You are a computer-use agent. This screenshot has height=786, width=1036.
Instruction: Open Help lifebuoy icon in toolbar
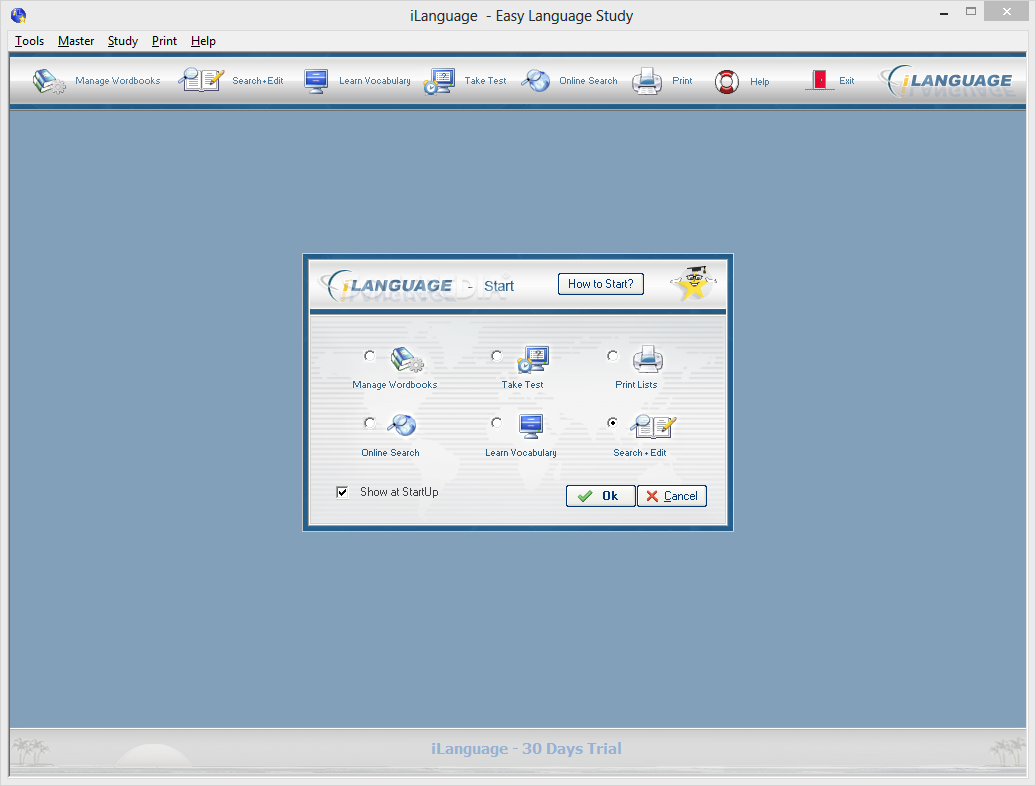pyautogui.click(x=727, y=82)
